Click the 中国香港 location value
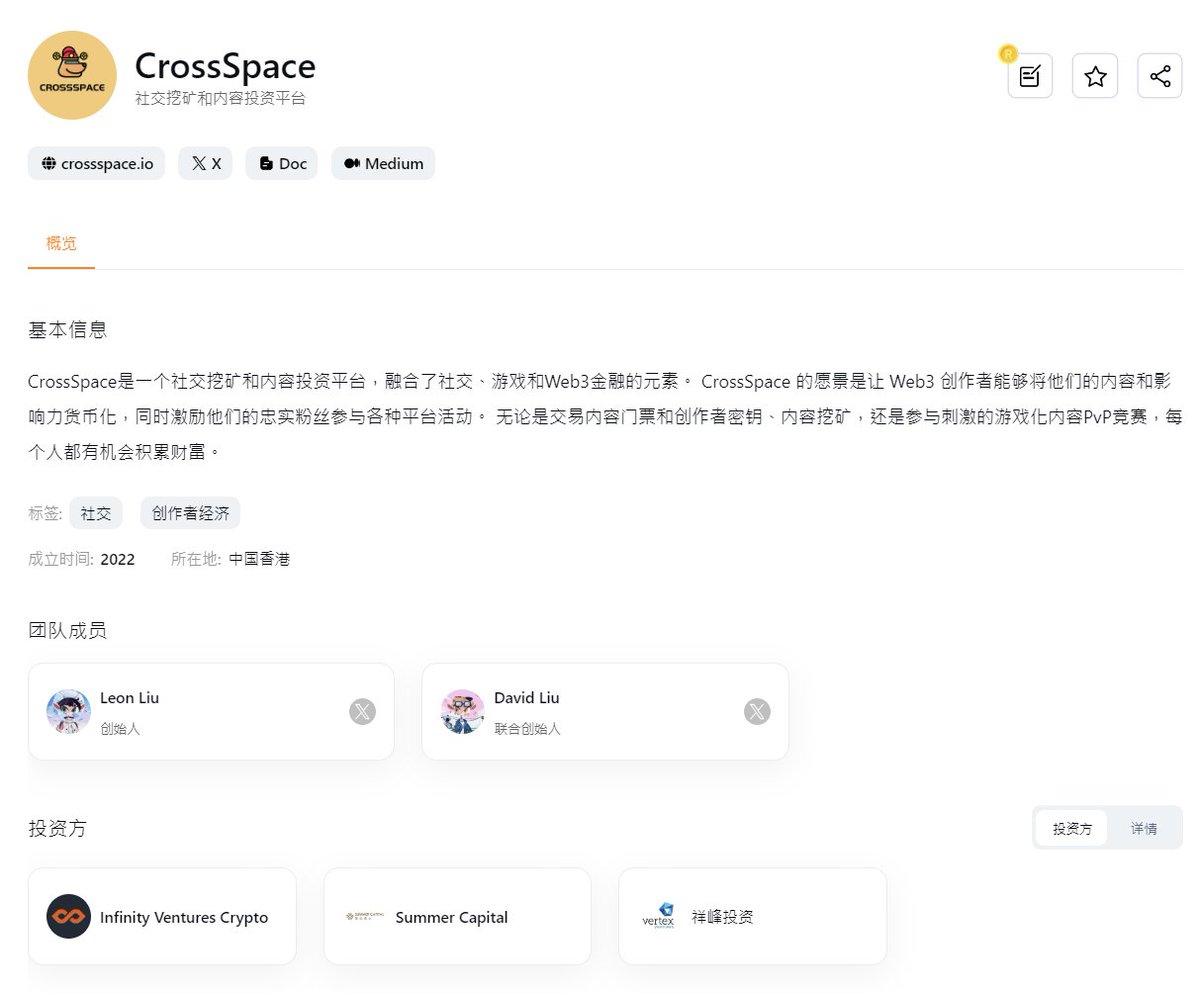Screen dimensions: 1200x994 (x=259, y=559)
